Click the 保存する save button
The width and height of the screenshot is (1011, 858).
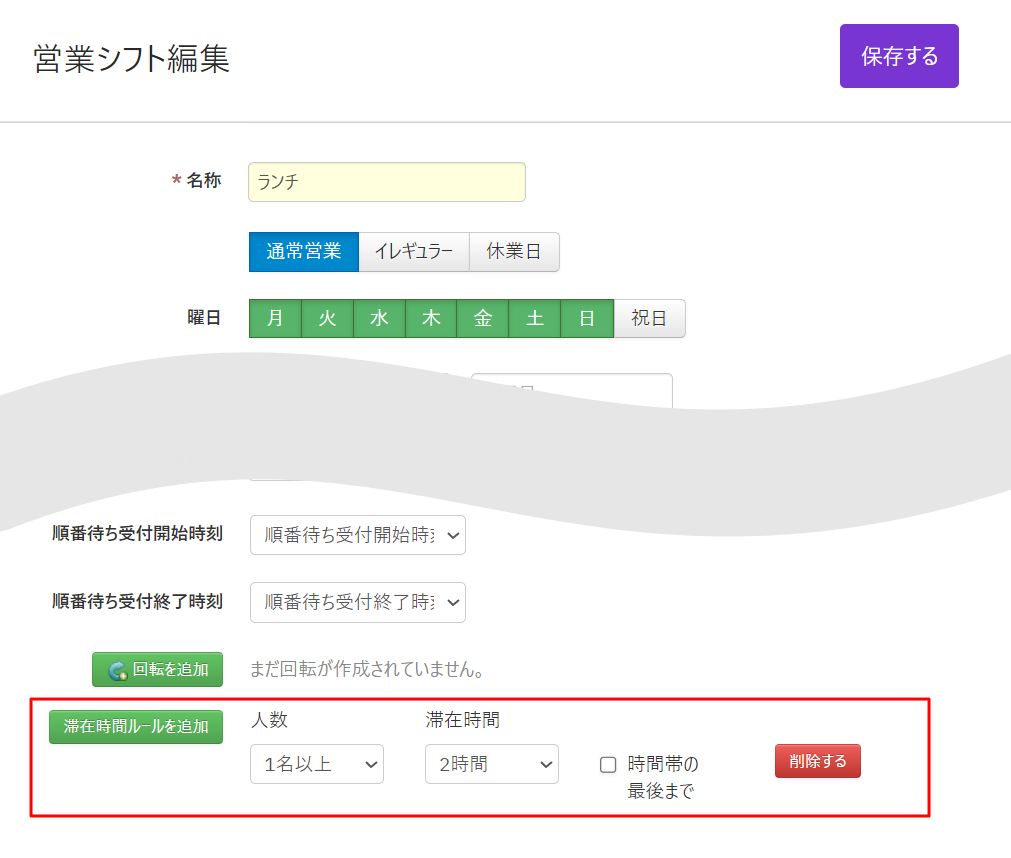pyautogui.click(x=899, y=56)
